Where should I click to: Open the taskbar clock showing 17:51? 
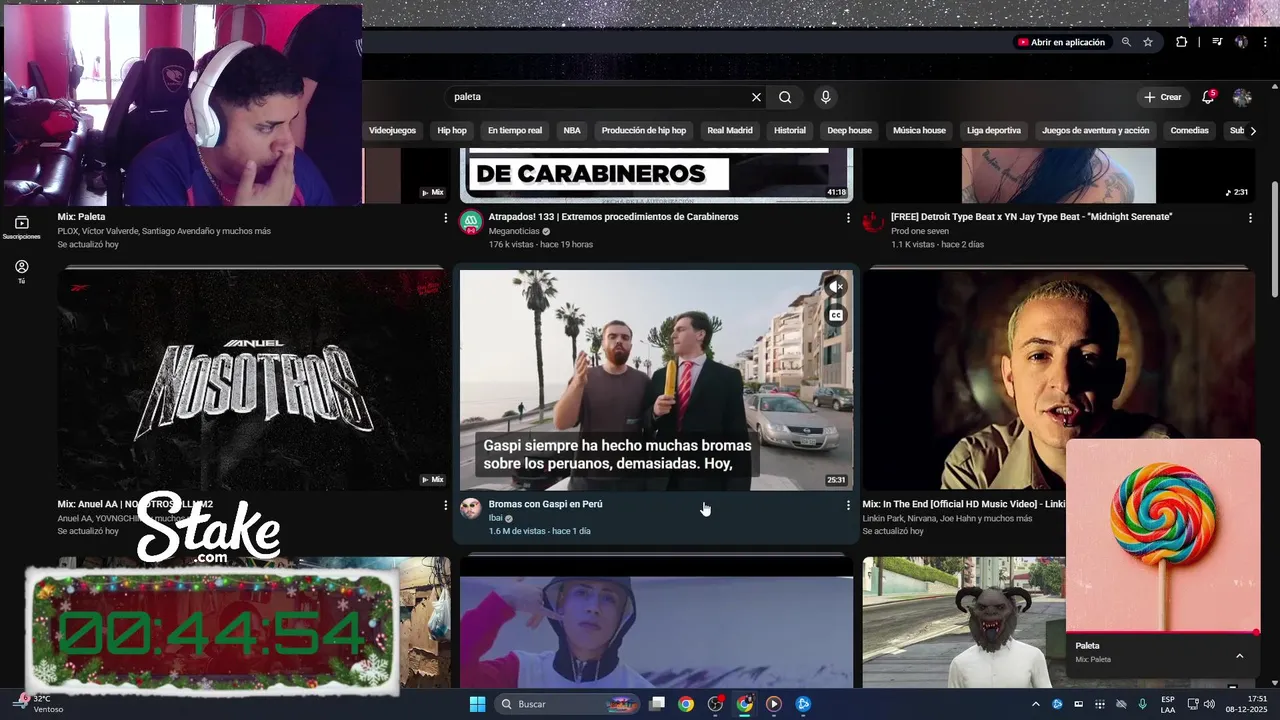tap(1246, 704)
